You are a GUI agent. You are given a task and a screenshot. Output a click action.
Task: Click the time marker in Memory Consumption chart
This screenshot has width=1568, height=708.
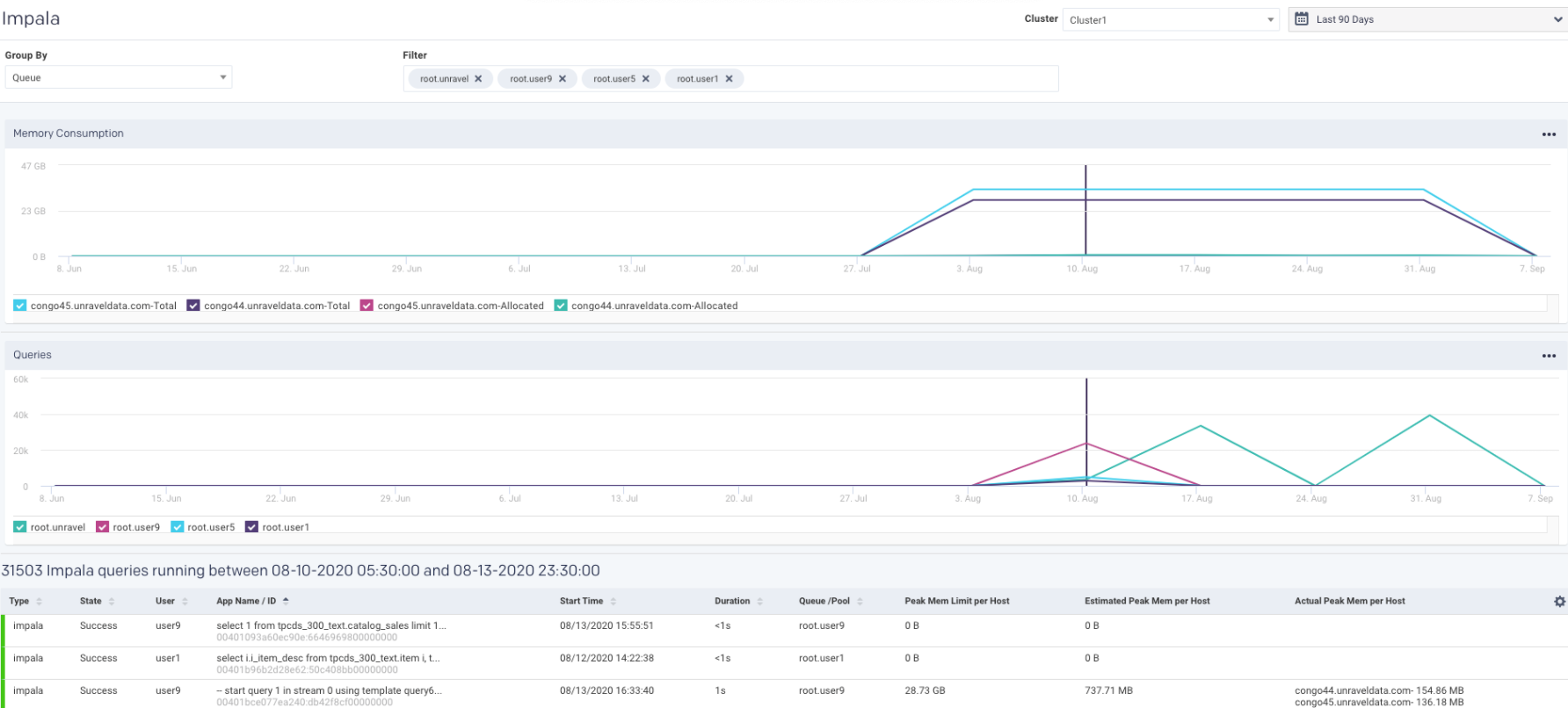1085,211
